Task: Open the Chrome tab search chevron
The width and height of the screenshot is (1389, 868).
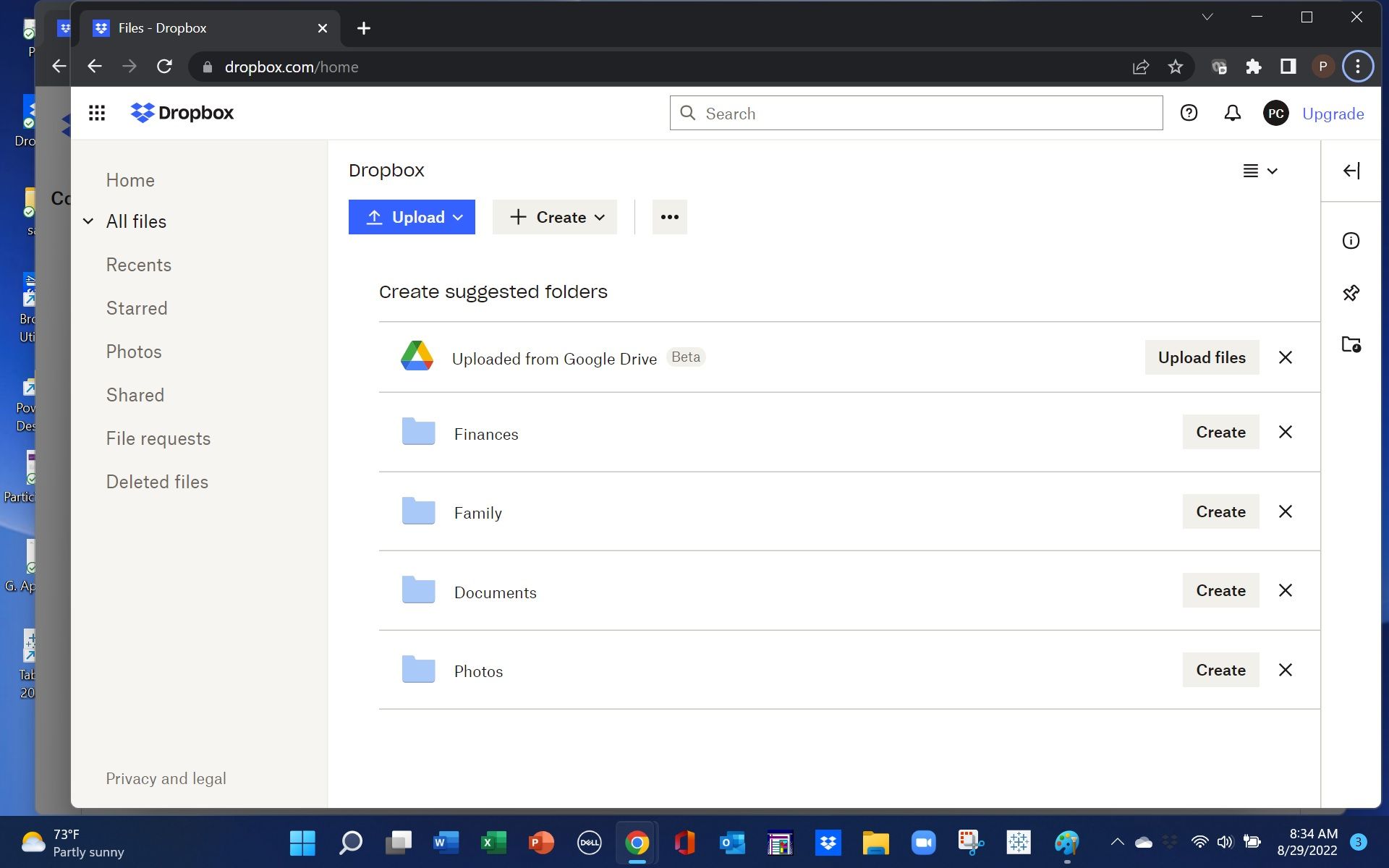Action: (1207, 17)
